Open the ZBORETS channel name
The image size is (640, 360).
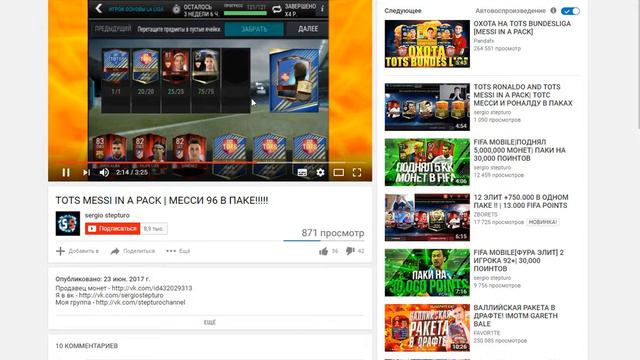coord(485,214)
